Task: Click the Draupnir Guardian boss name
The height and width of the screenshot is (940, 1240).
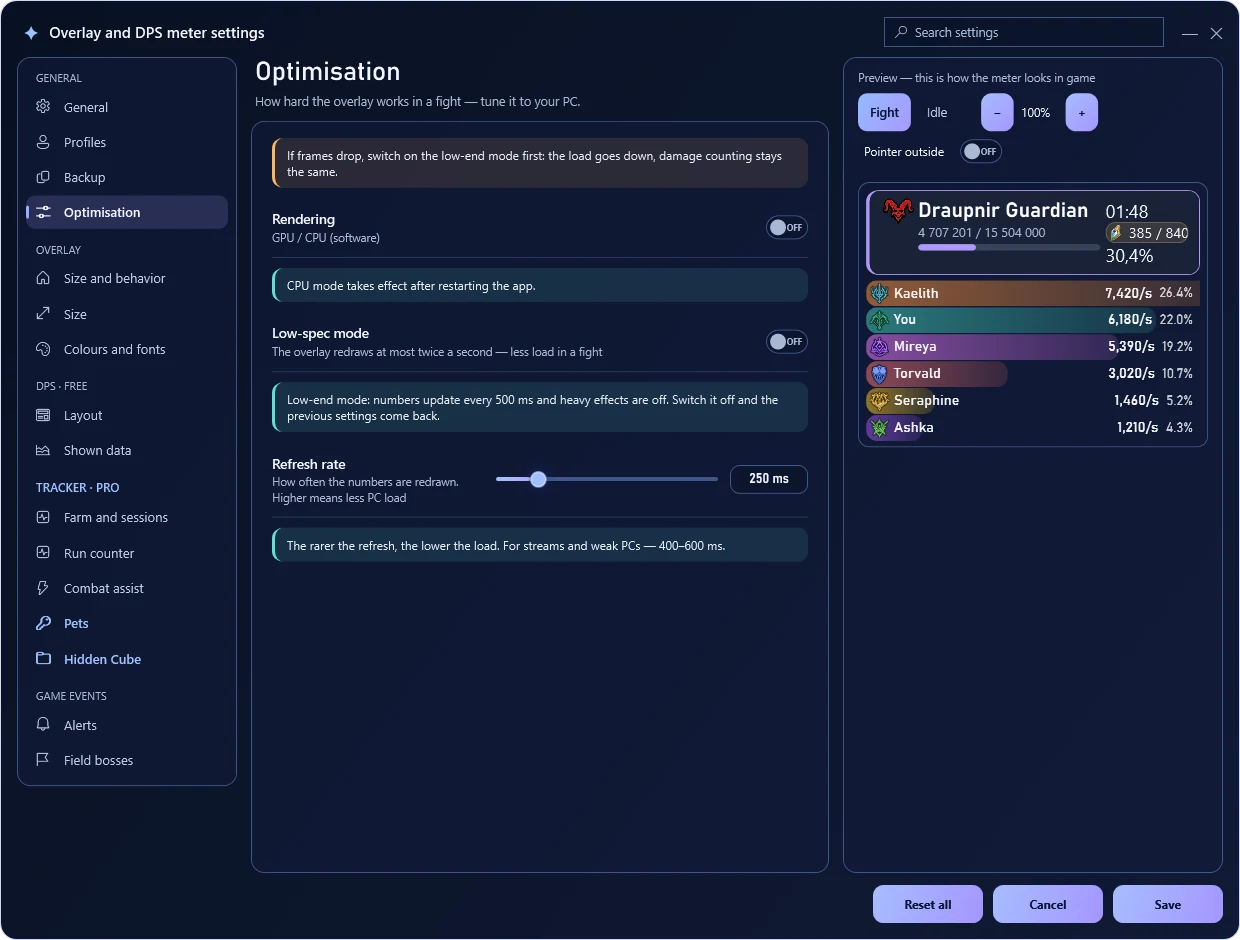Action: pyautogui.click(x=1003, y=210)
